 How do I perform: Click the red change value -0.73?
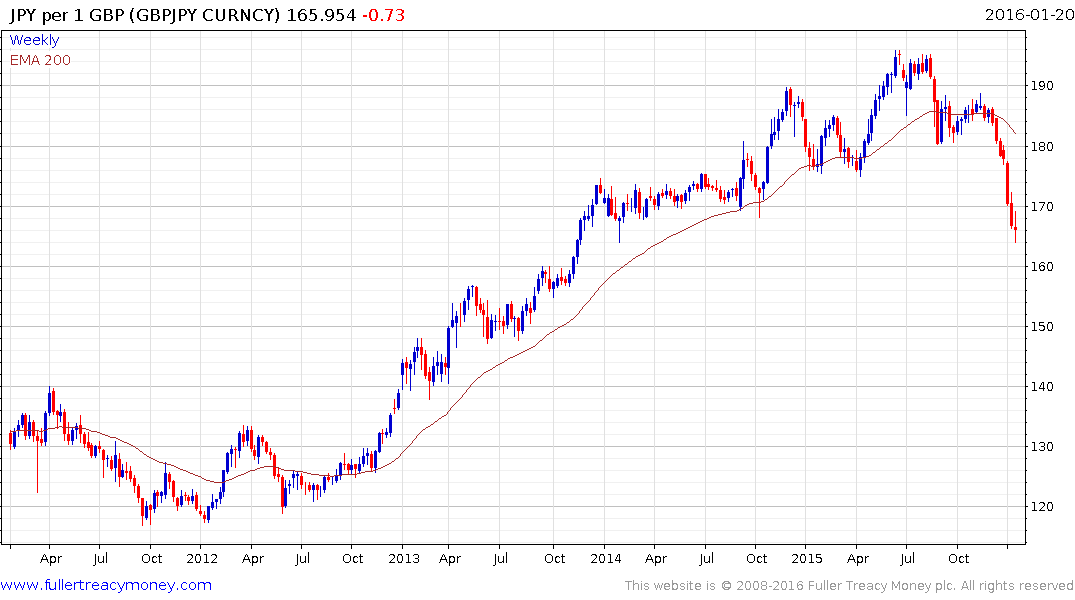383,15
